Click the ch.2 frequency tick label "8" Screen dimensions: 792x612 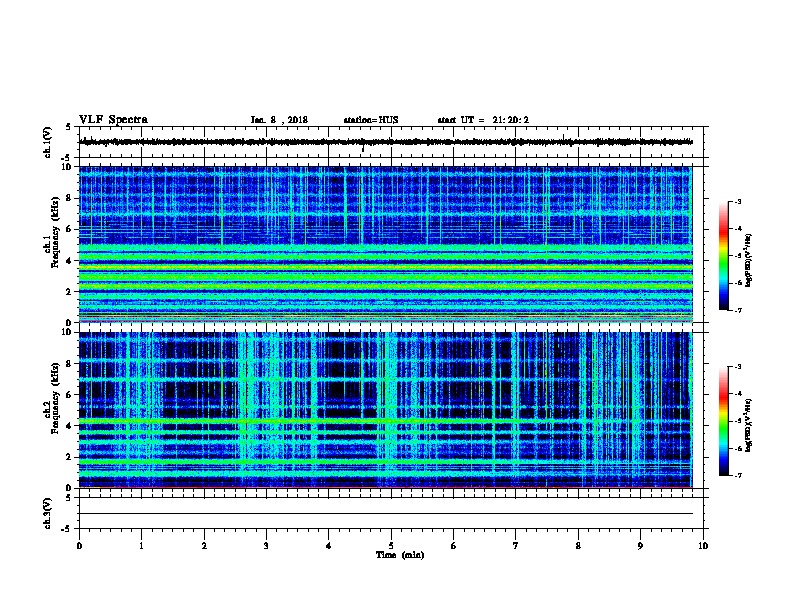[70, 364]
